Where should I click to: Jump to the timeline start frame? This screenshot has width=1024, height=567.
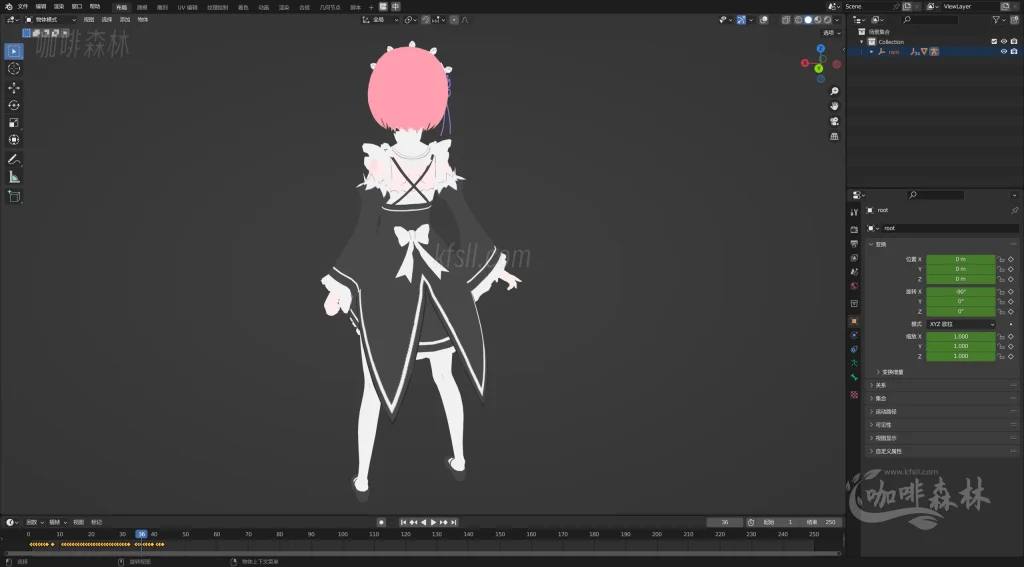(403, 522)
